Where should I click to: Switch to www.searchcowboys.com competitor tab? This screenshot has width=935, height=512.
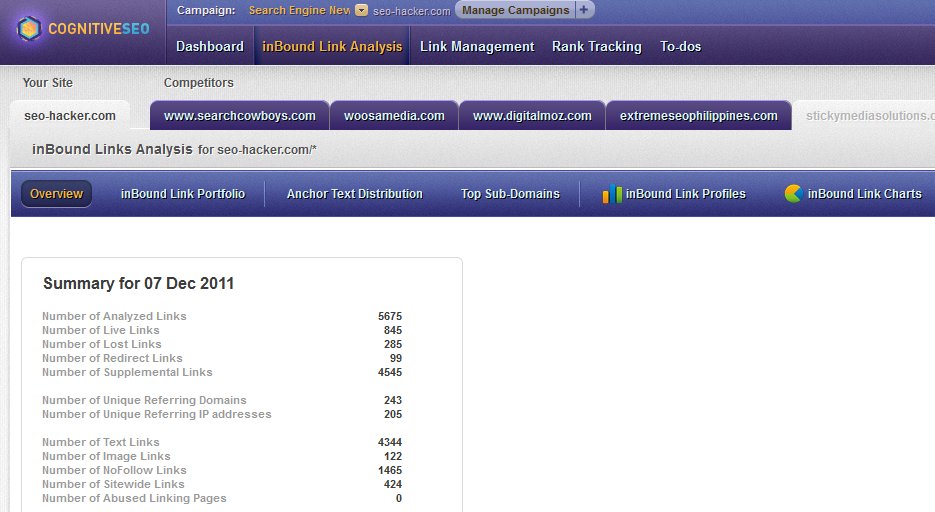(240, 116)
